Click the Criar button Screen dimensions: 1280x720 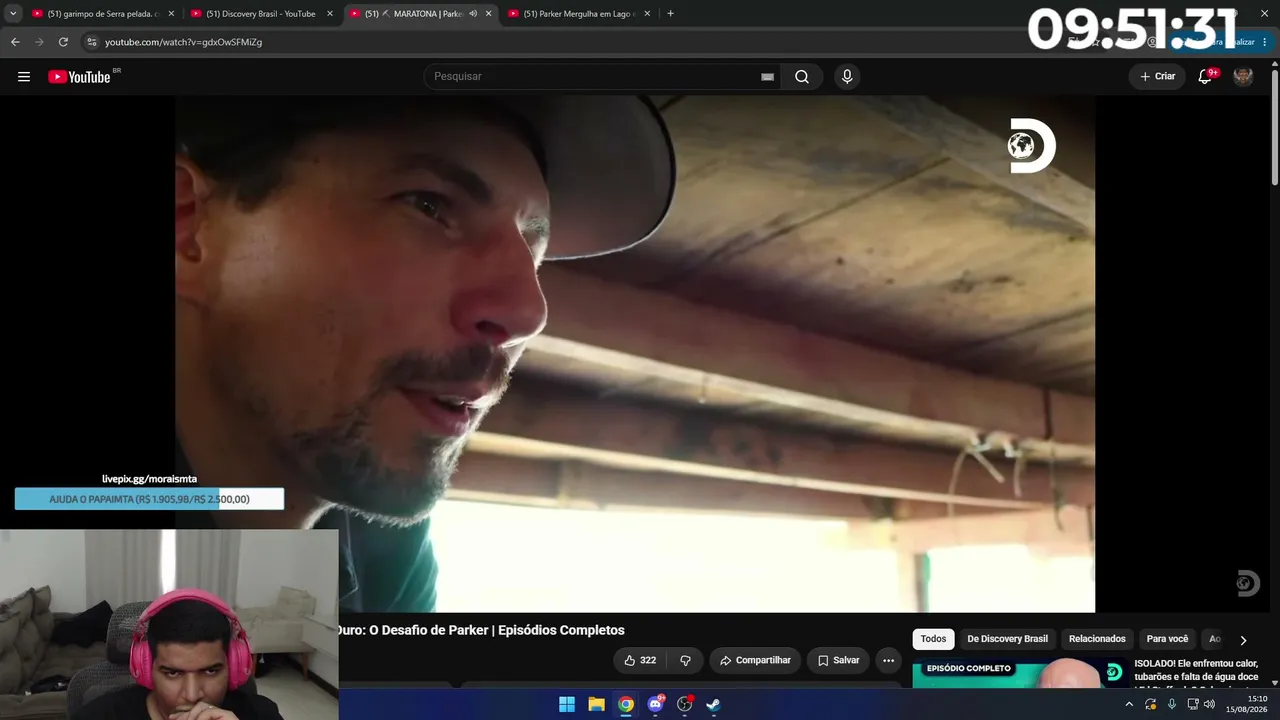(1158, 77)
